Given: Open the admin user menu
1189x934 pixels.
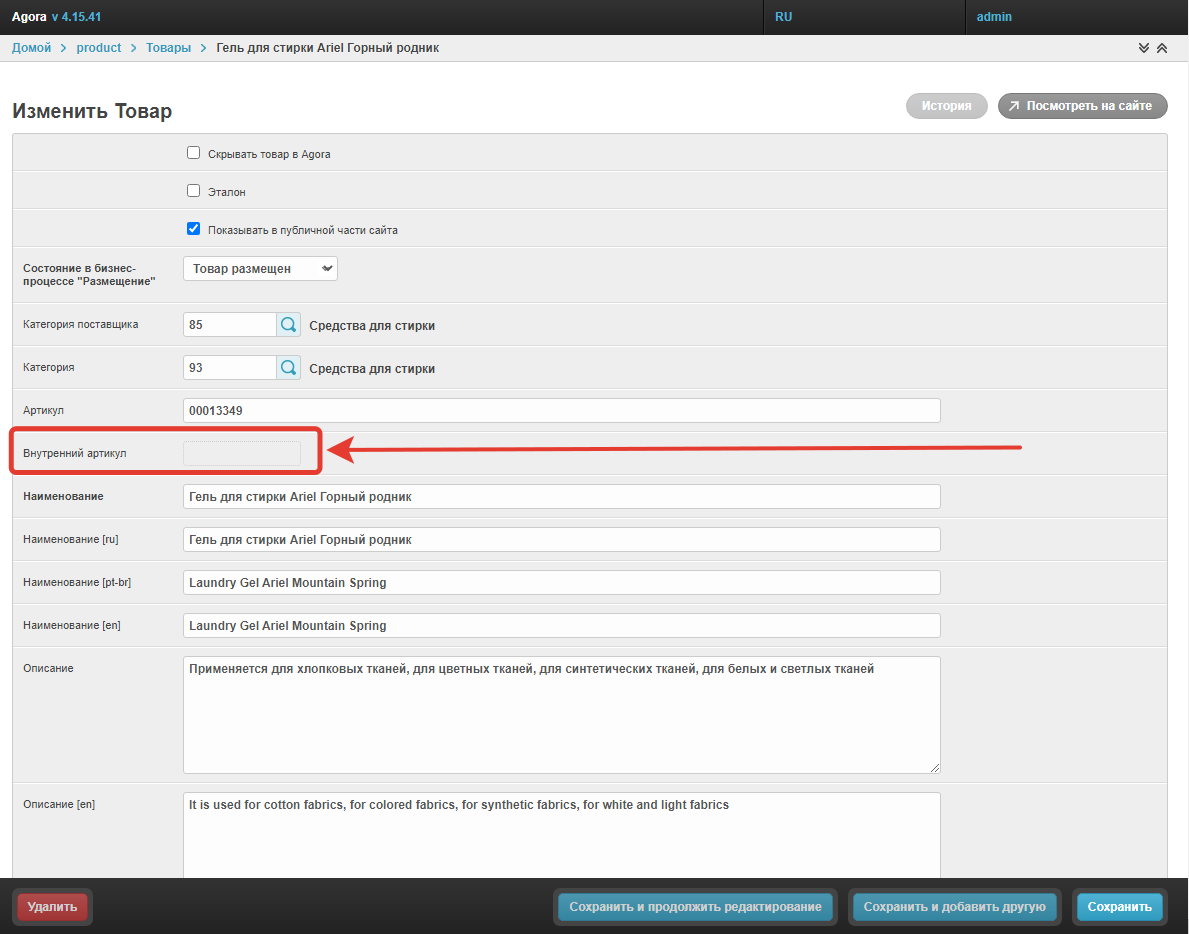Looking at the screenshot, I should 994,17.
